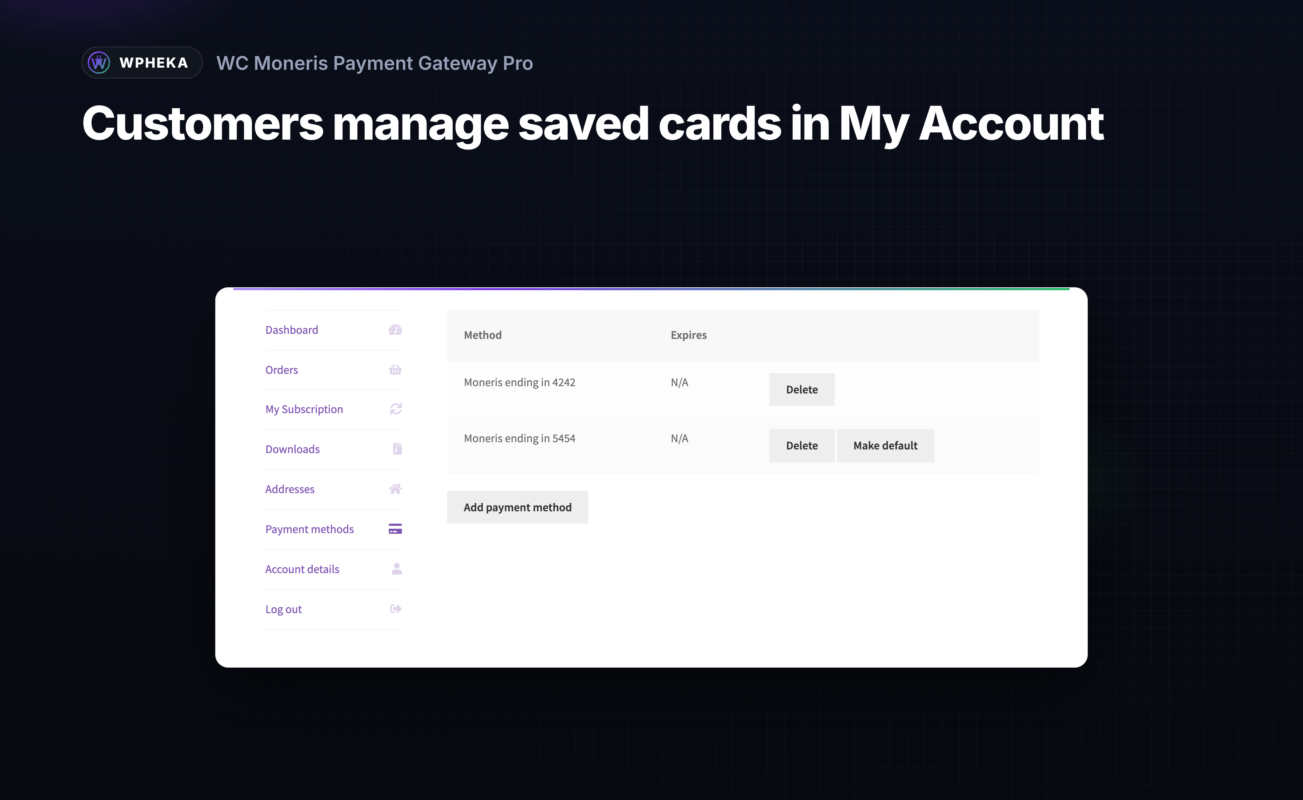Click the Expires column header
Viewport: 1303px width, 800px height.
tap(689, 335)
